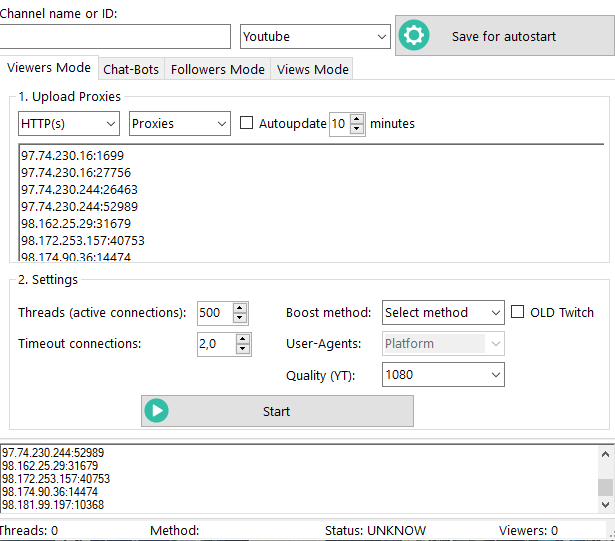This screenshot has width=615, height=541.
Task: Open the Followers Mode tab
Action: [218, 69]
